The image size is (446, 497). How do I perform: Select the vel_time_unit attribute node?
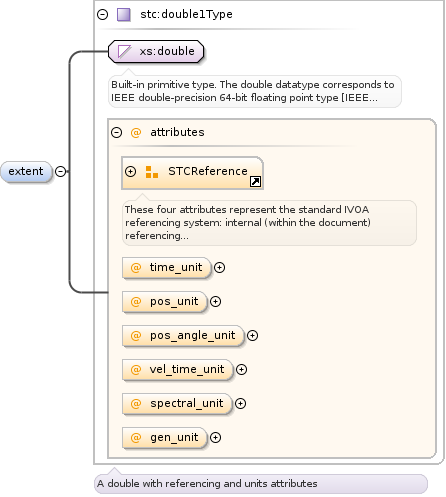(x=178, y=370)
